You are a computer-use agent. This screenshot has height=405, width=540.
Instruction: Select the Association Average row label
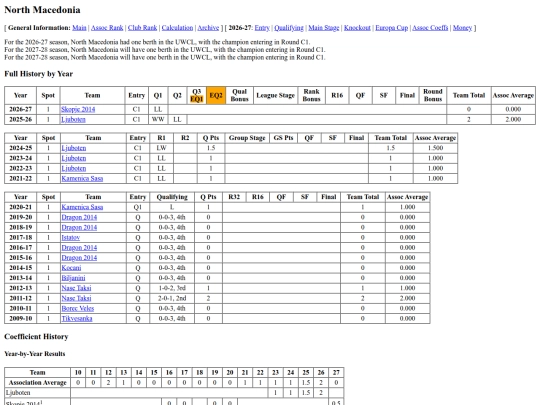[38, 383]
